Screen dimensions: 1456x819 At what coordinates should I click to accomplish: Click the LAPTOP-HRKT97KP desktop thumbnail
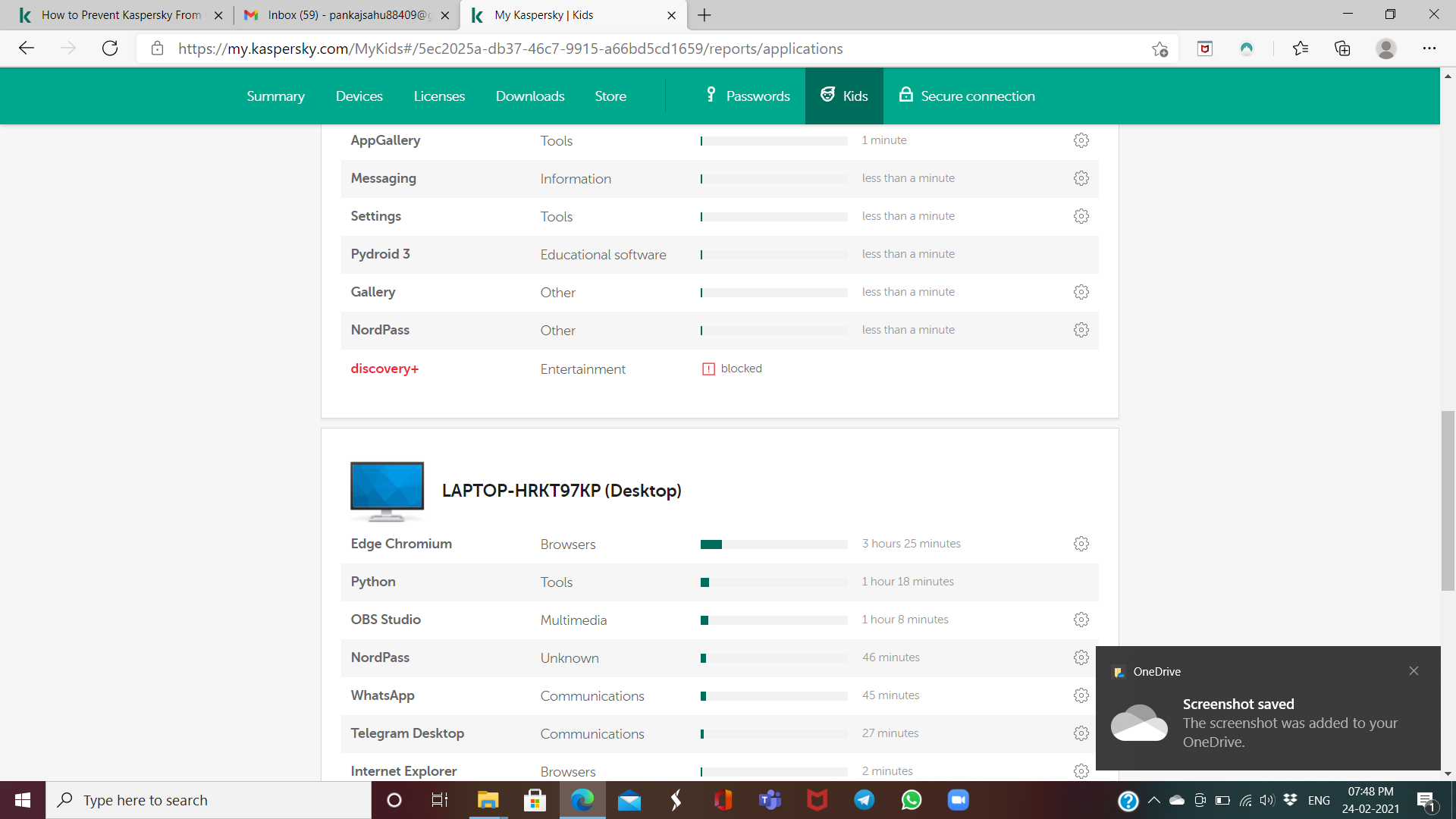click(x=387, y=491)
